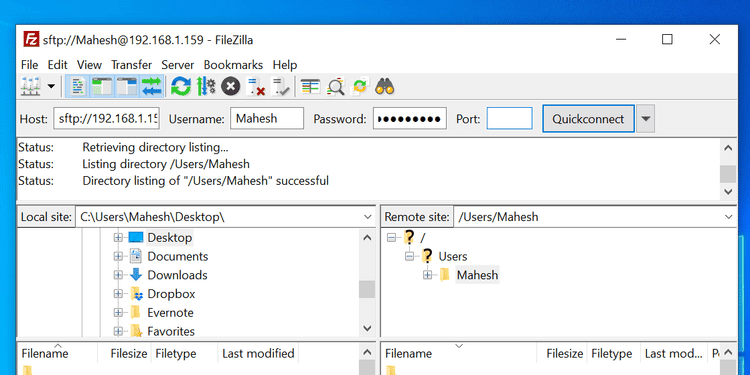
Task: Open the Site Manager icon
Action: tap(31, 87)
